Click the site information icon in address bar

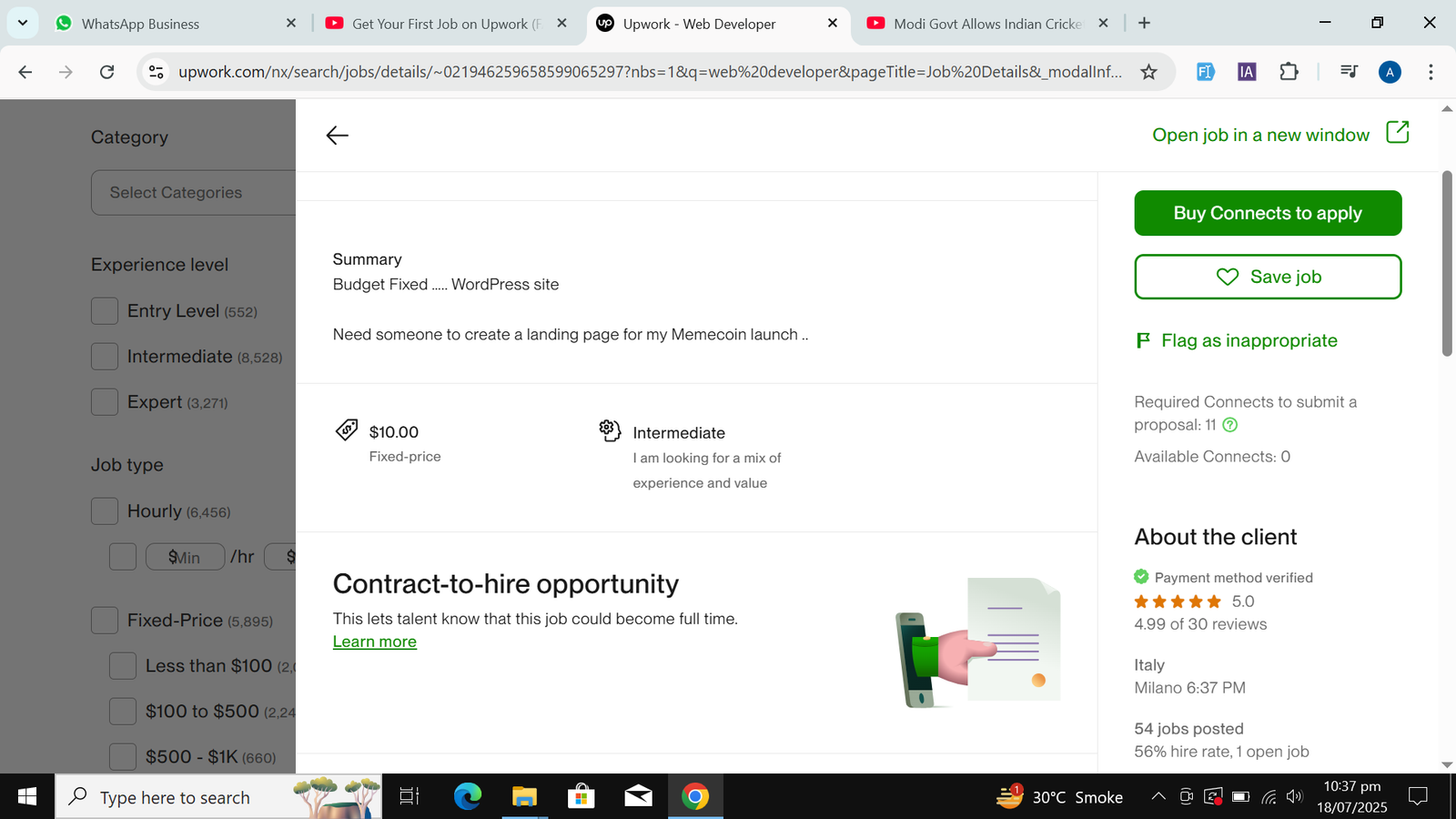157,72
